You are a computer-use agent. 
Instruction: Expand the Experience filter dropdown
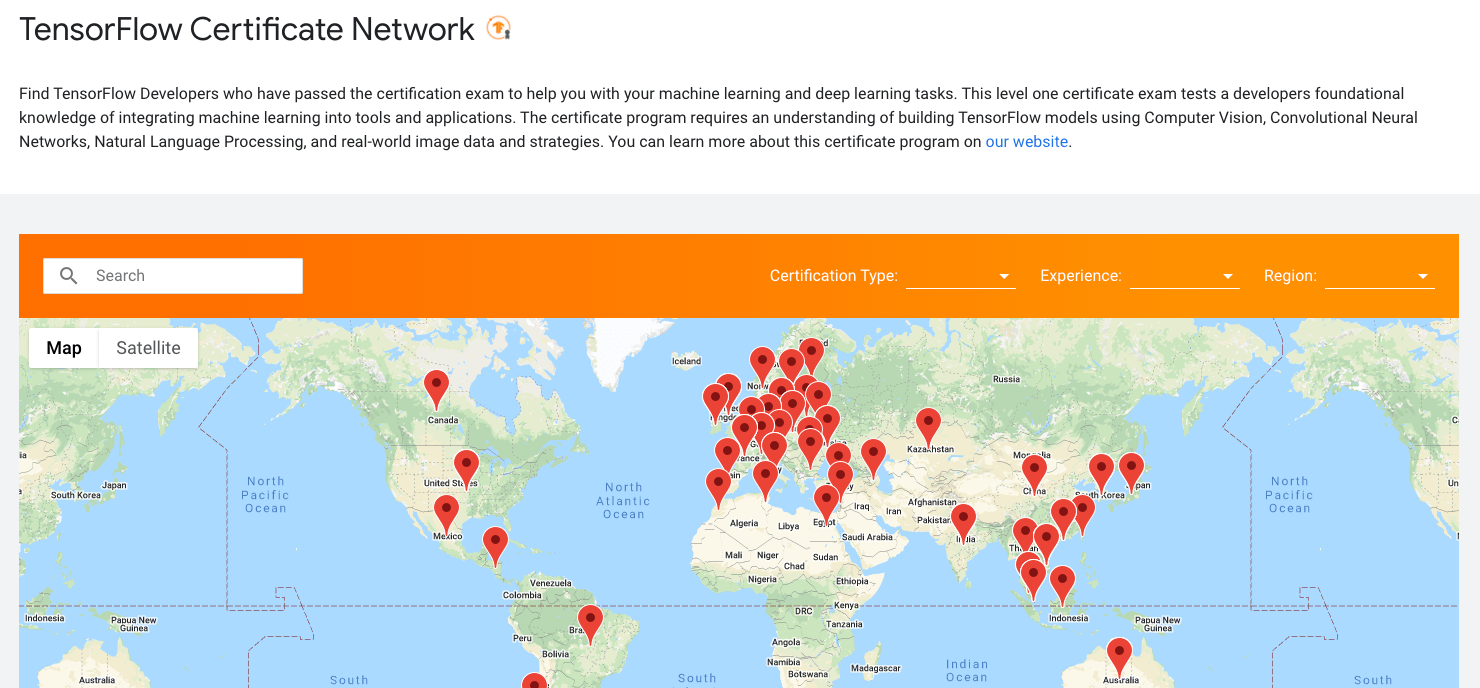click(x=1184, y=277)
